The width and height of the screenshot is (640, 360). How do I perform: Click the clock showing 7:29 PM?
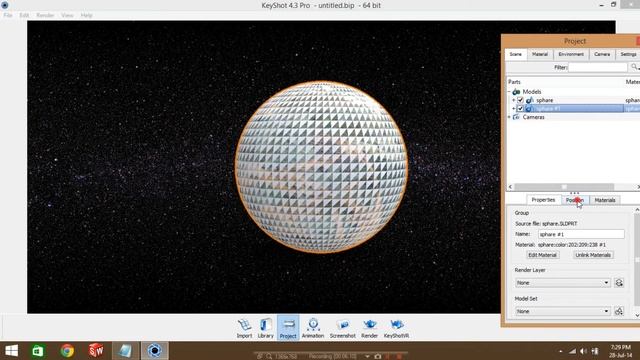620,347
